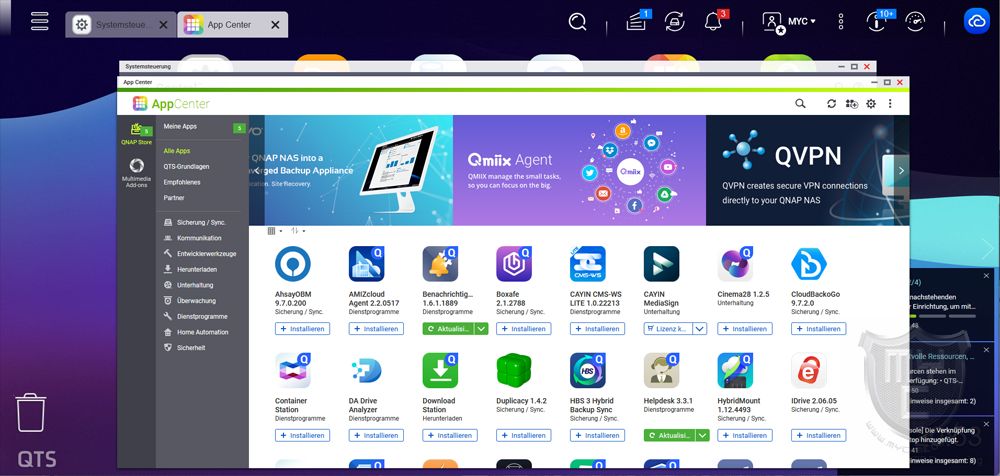1000x476 pixels.
Task: Open QTS-Grundlagen category
Action: (x=186, y=167)
